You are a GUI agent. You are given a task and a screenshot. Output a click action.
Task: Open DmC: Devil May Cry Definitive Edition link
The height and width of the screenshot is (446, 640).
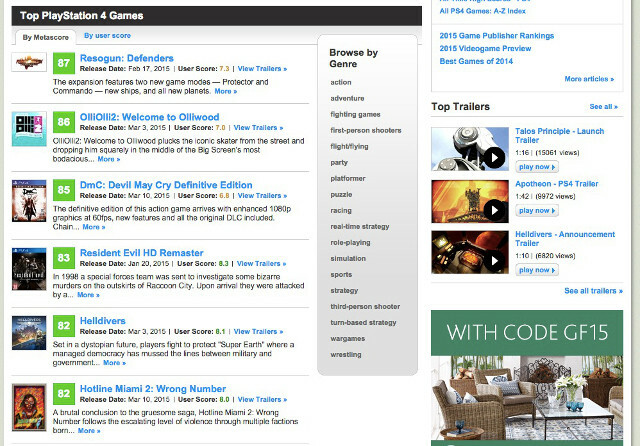tap(166, 185)
